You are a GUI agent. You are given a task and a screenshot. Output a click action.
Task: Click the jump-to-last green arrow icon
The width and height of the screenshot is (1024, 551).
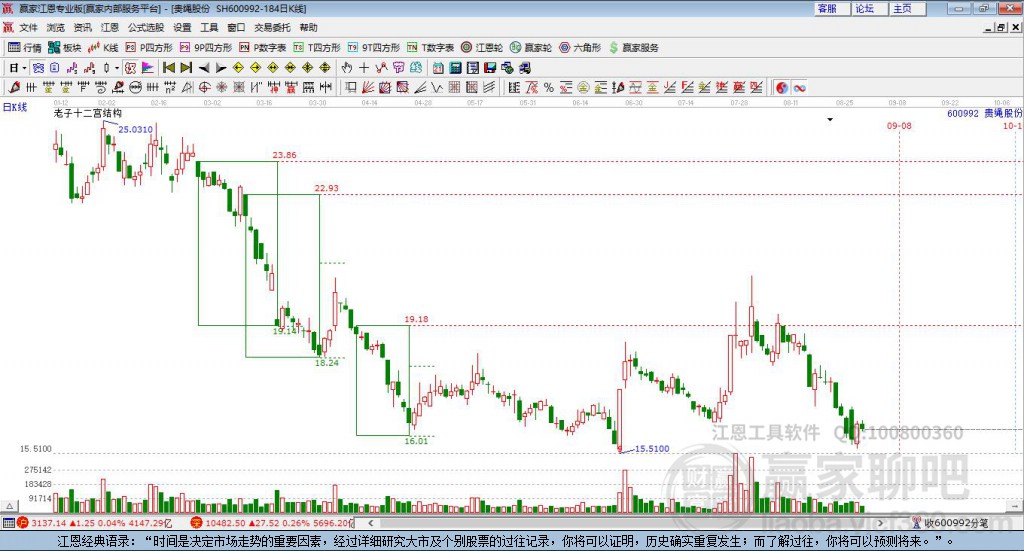click(186, 68)
